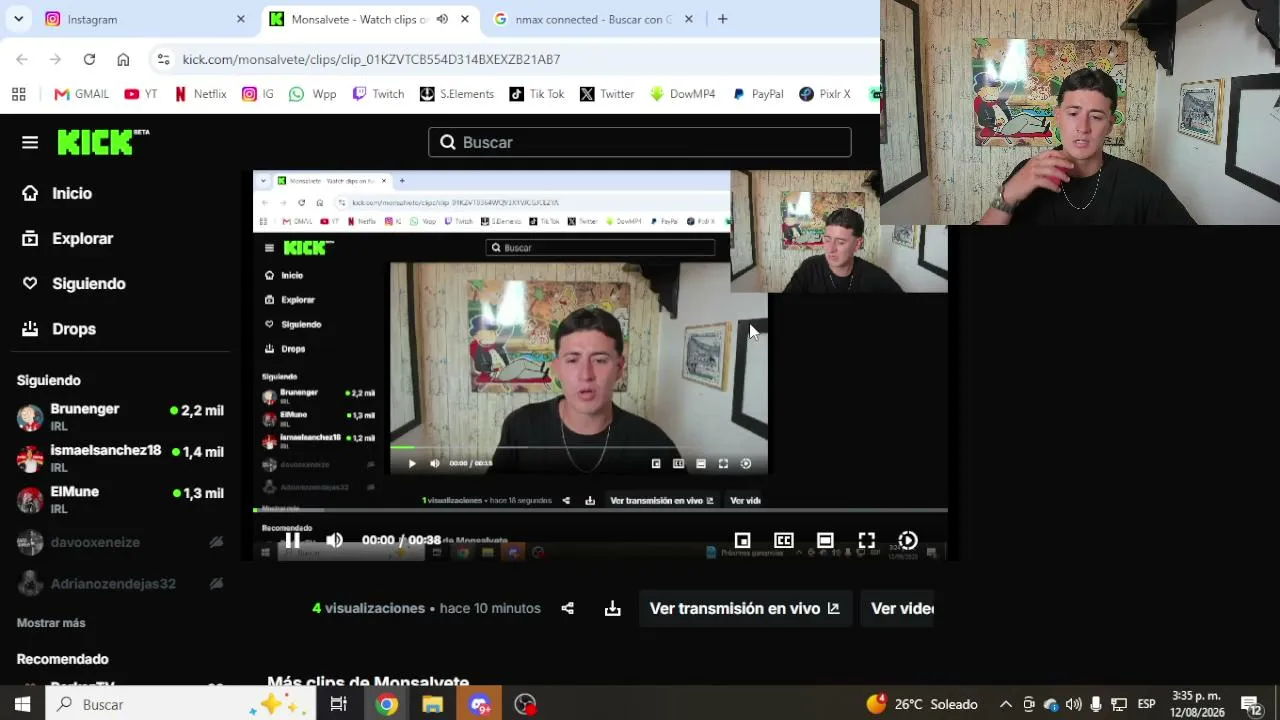Open the S.Elements bookmark
The width and height of the screenshot is (1280, 720).
456,94
